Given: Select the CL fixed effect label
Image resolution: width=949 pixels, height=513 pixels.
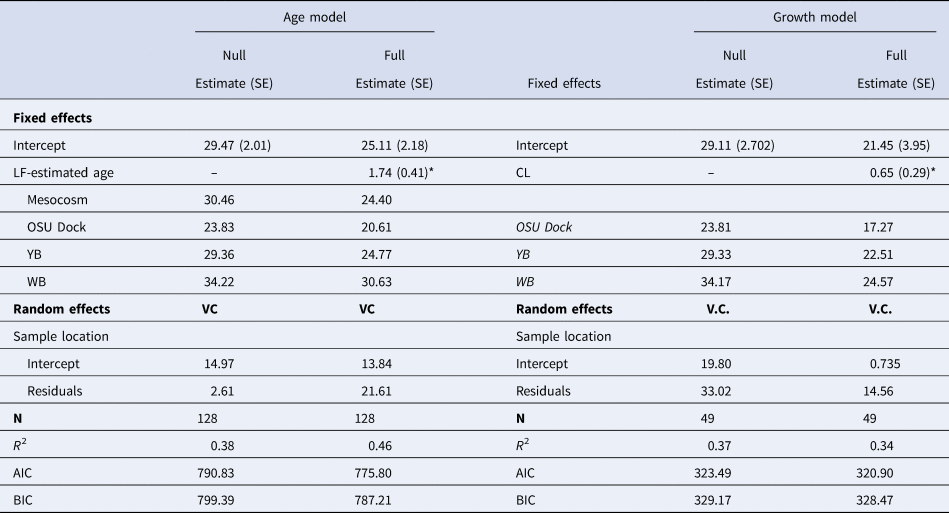Looking at the screenshot, I should (x=524, y=172).
